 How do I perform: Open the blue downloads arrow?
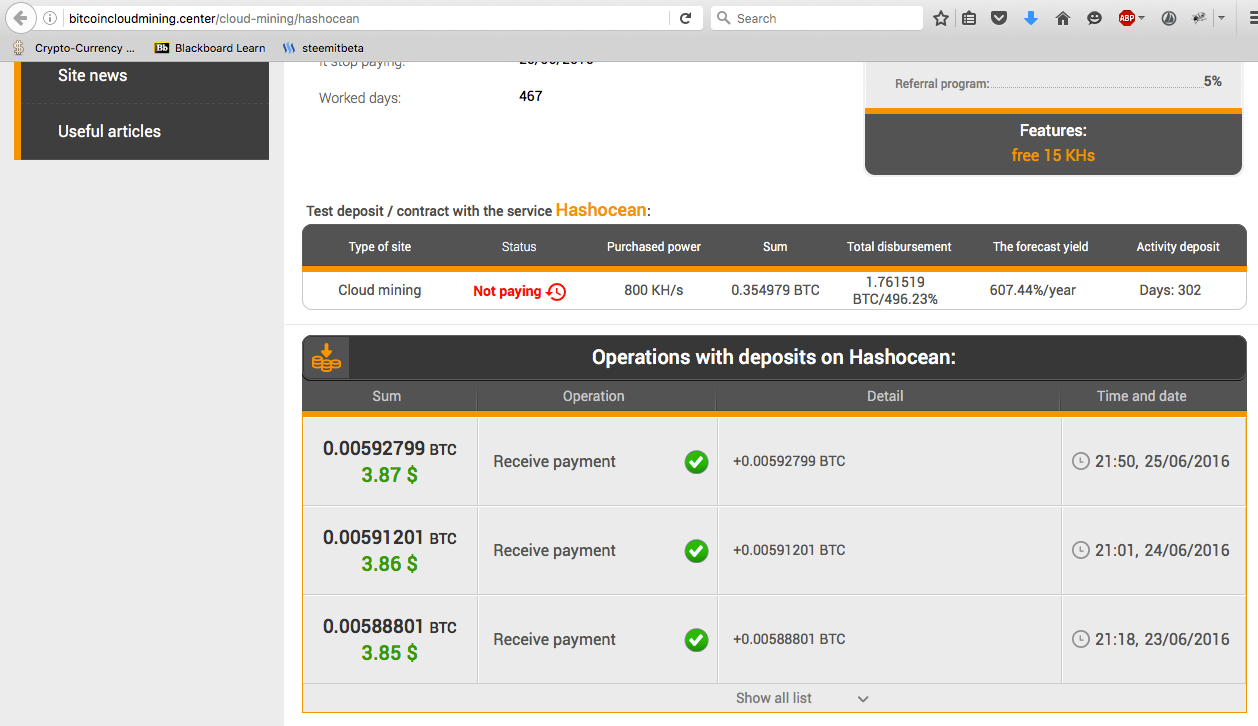coord(1031,18)
